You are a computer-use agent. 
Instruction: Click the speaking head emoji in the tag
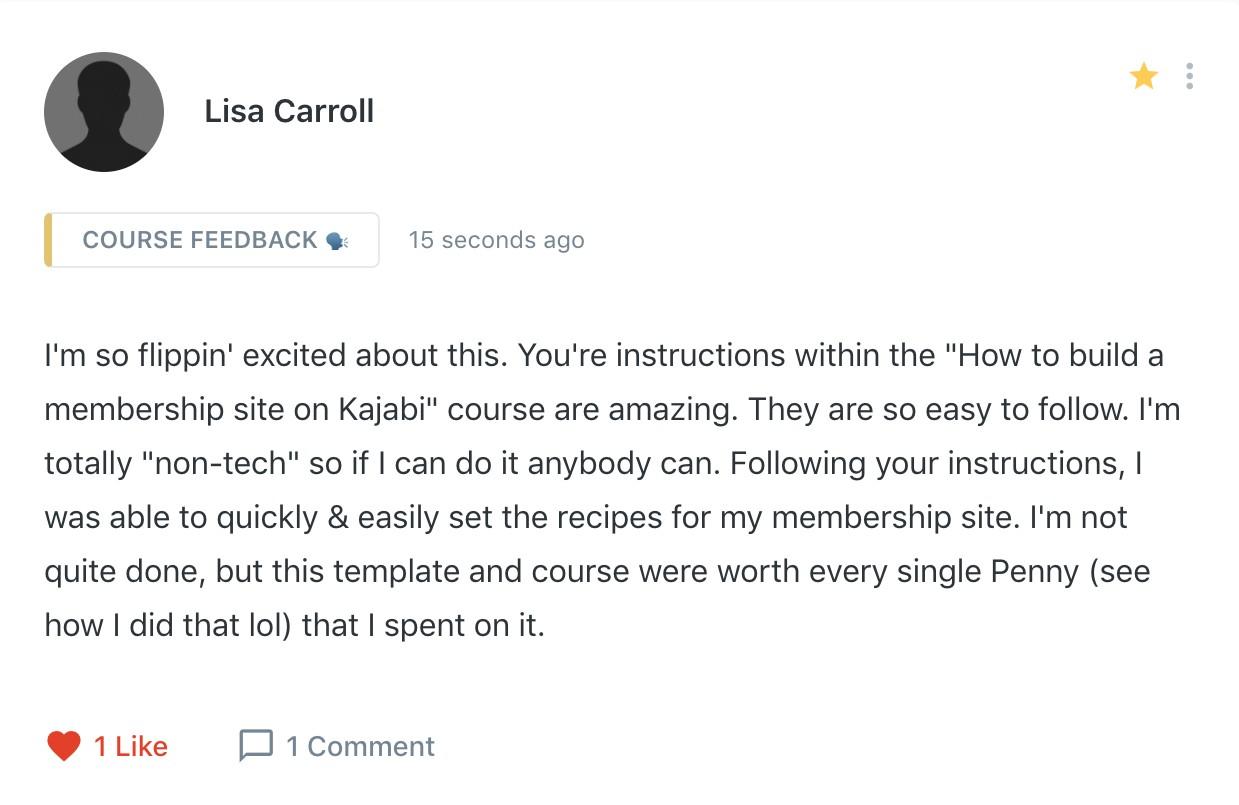coord(337,241)
